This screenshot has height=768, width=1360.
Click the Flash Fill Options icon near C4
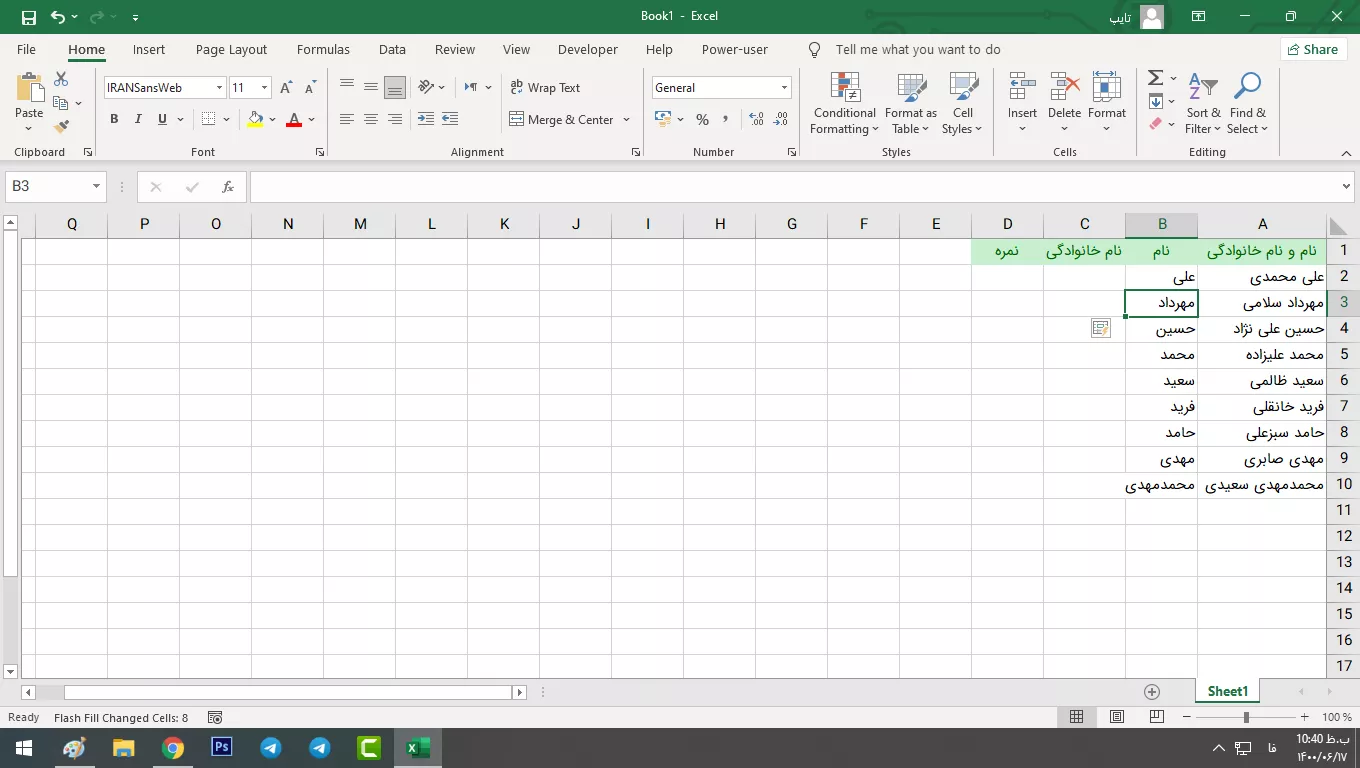tap(1101, 328)
